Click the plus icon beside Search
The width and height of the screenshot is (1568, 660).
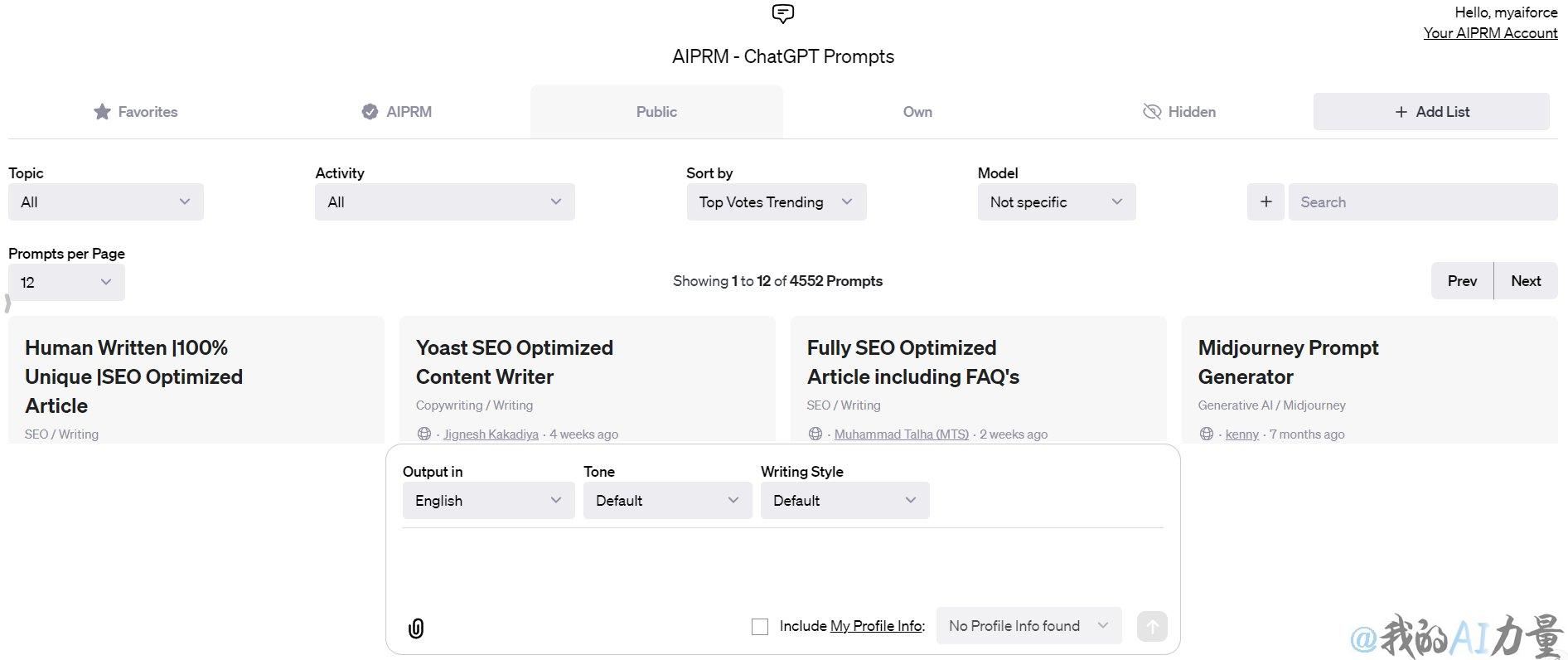click(1266, 201)
